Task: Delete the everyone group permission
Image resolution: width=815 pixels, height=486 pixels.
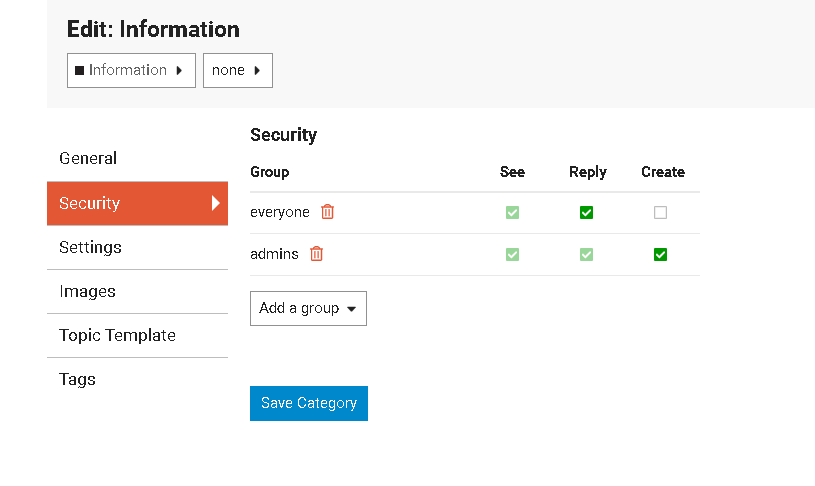Action: (x=327, y=212)
